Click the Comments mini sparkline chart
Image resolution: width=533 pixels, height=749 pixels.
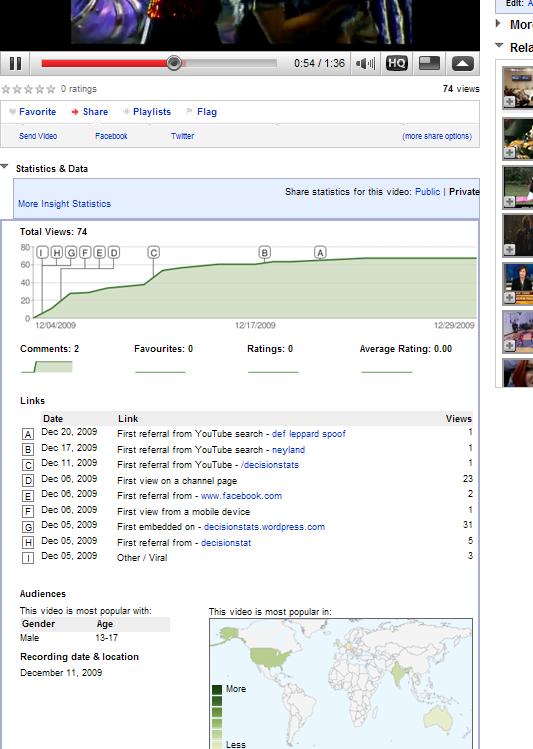coord(46,367)
